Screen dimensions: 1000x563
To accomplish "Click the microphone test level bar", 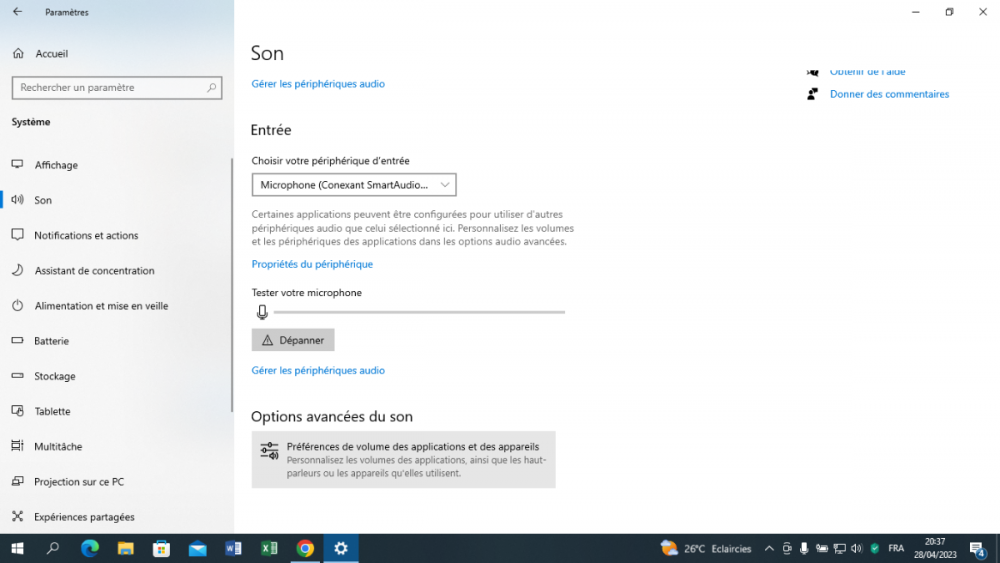I will 420,312.
